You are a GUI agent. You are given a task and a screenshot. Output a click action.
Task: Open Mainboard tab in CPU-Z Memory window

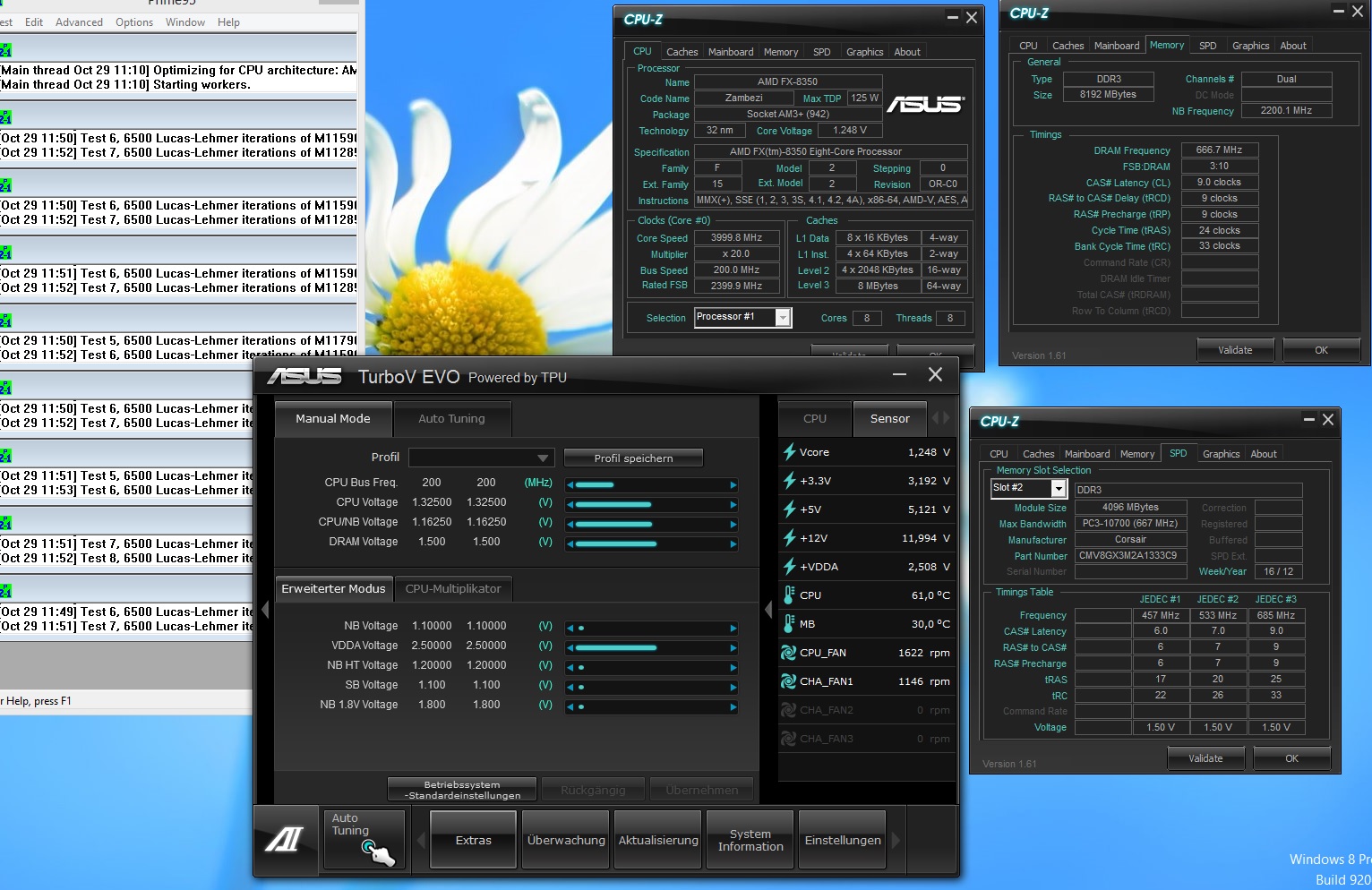(1117, 46)
